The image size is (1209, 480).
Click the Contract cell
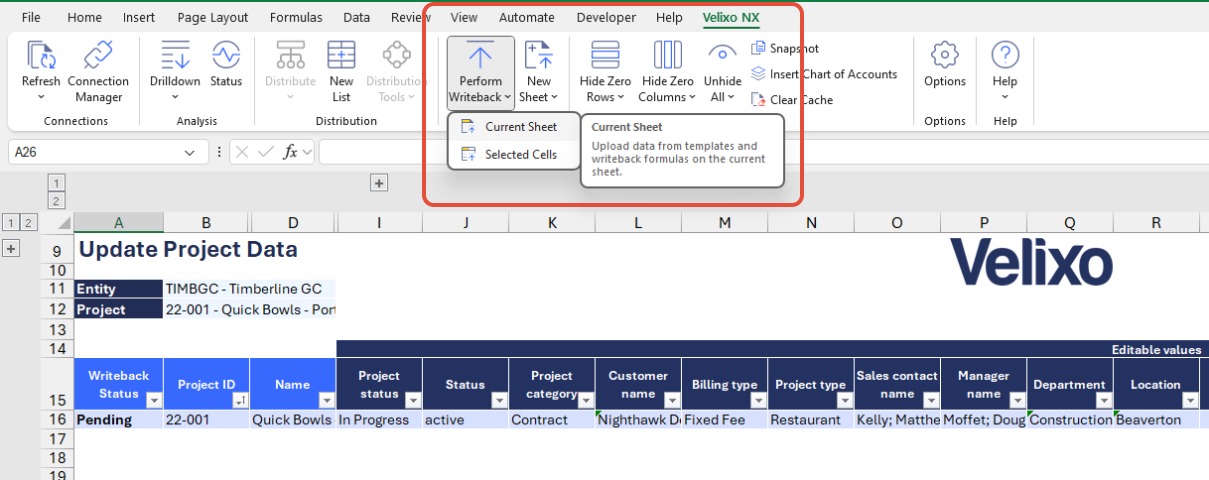pyautogui.click(x=552, y=420)
